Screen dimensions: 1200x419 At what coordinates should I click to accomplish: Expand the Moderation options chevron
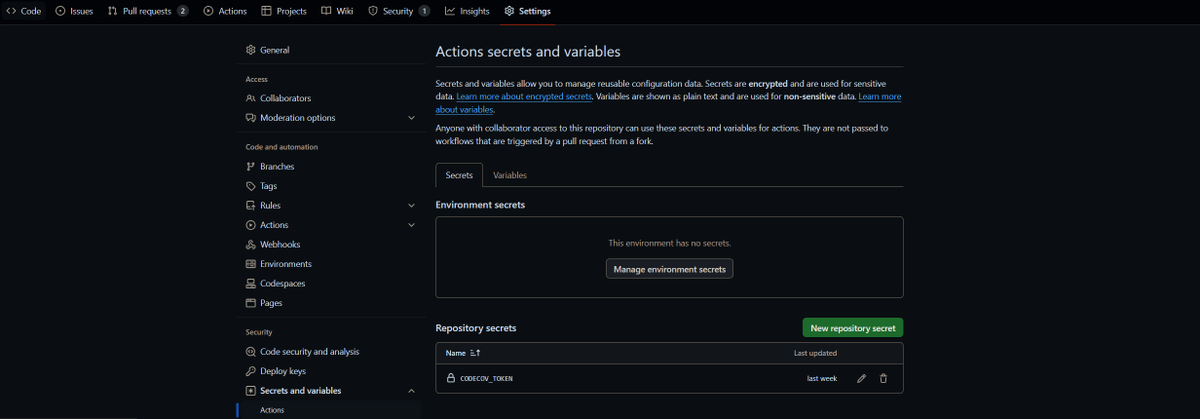411,118
